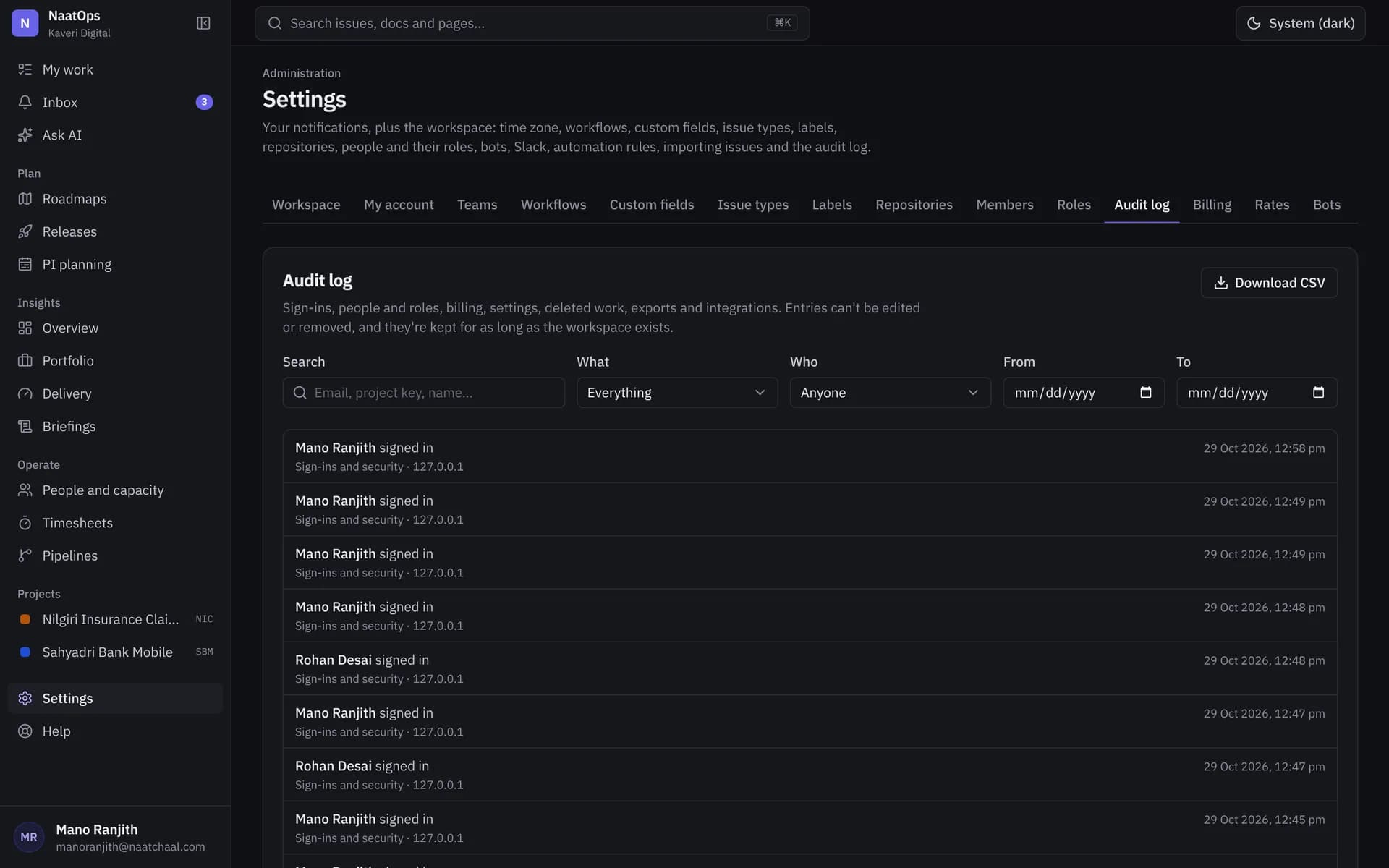Switch to the Rates tab
This screenshot has height=868, width=1389.
(1272, 205)
